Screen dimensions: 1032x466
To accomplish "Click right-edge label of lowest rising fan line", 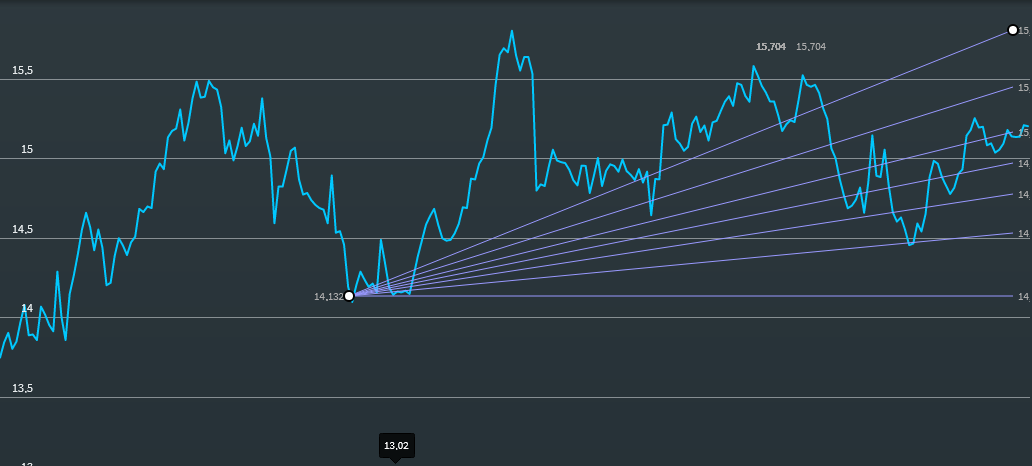I will tap(1023, 234).
